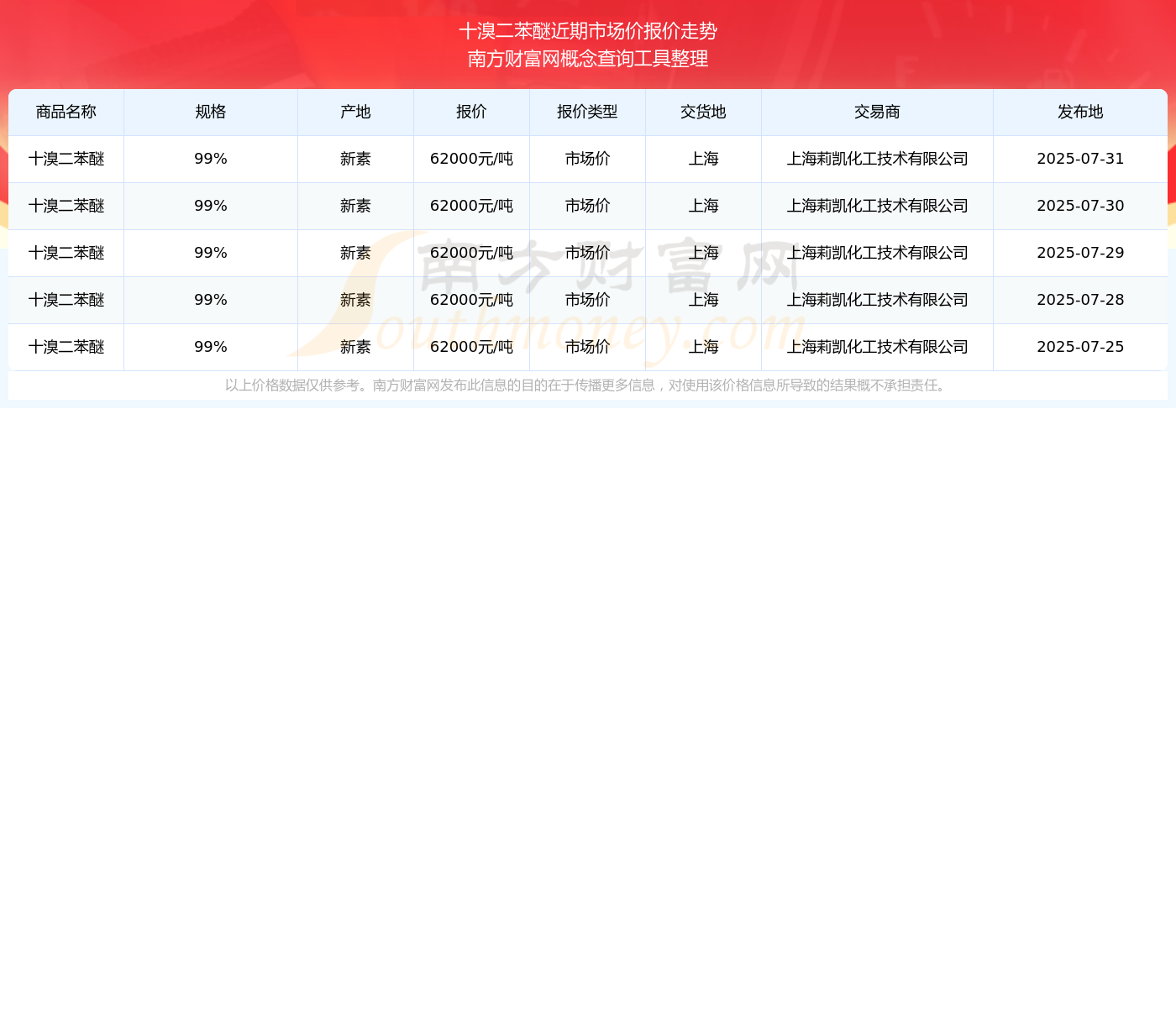The height and width of the screenshot is (1012, 1176).
Task: Select date cell 2025-07-30
Action: [x=1081, y=206]
